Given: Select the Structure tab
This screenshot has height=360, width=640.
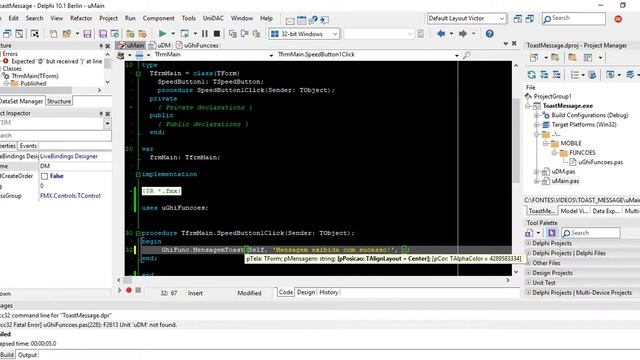Looking at the screenshot, I should coord(59,101).
